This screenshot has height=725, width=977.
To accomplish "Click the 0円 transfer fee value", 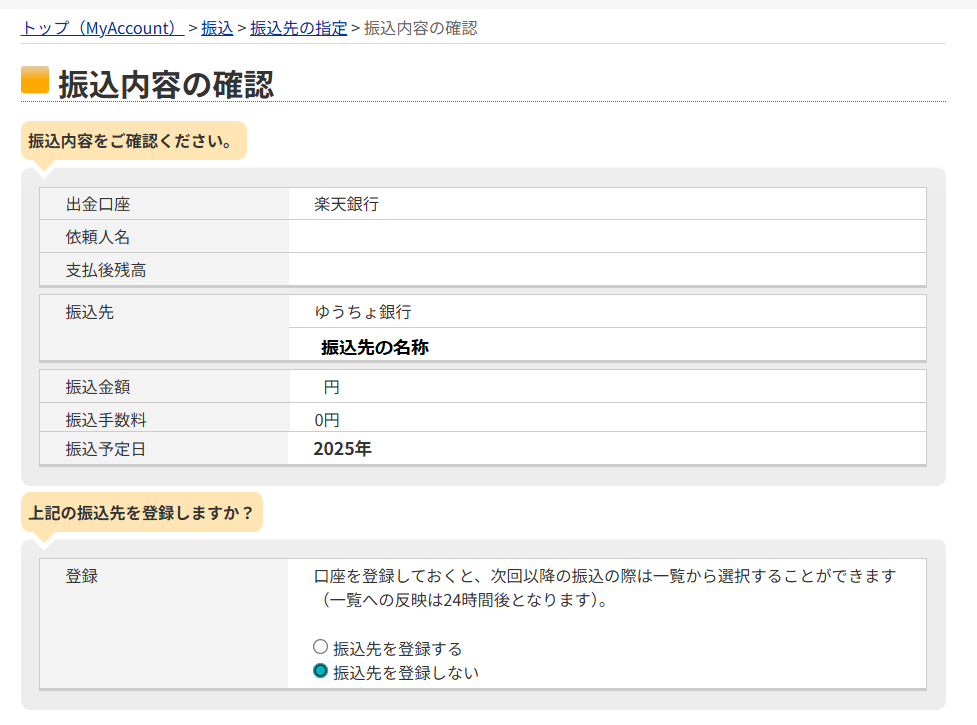I will (x=326, y=420).
